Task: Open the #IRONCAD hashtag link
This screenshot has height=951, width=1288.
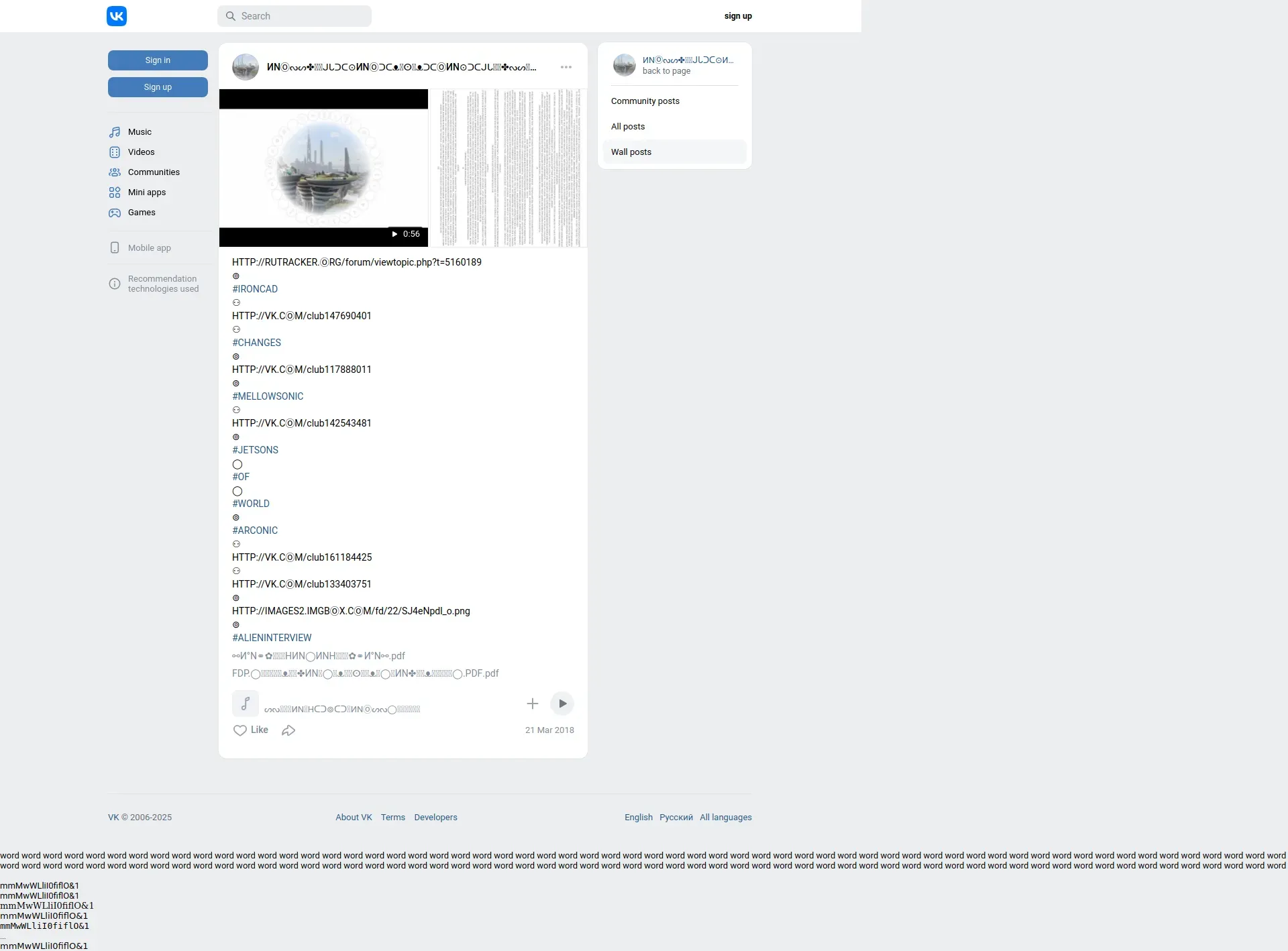Action: [255, 289]
